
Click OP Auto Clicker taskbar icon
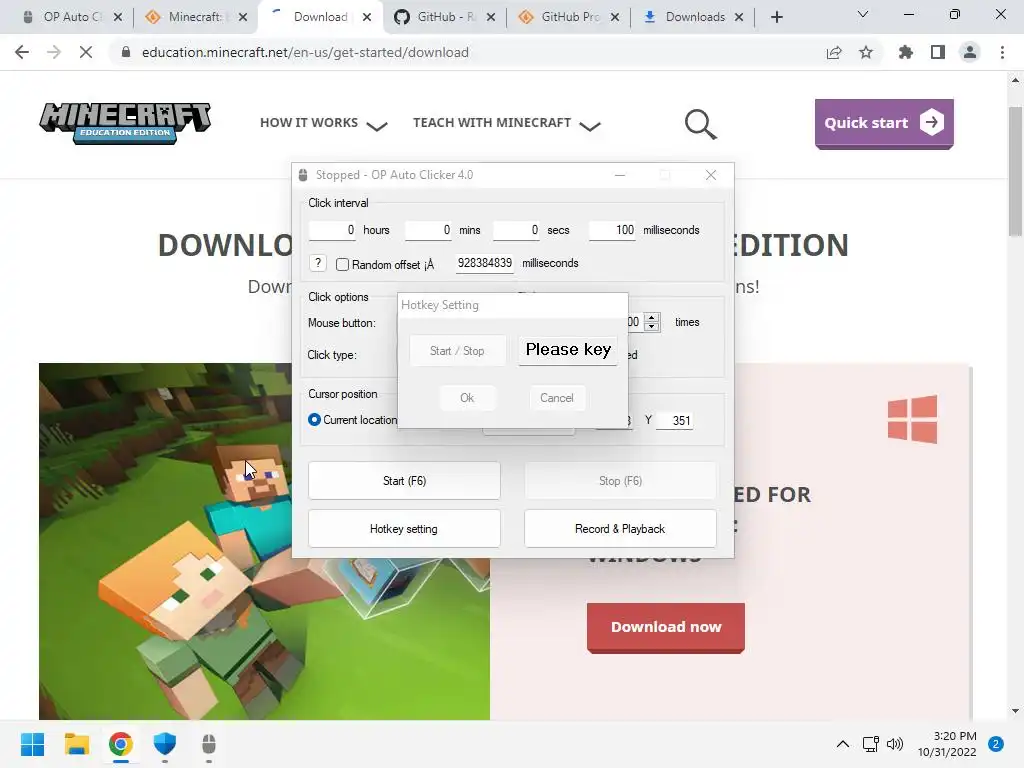pyautogui.click(x=208, y=744)
